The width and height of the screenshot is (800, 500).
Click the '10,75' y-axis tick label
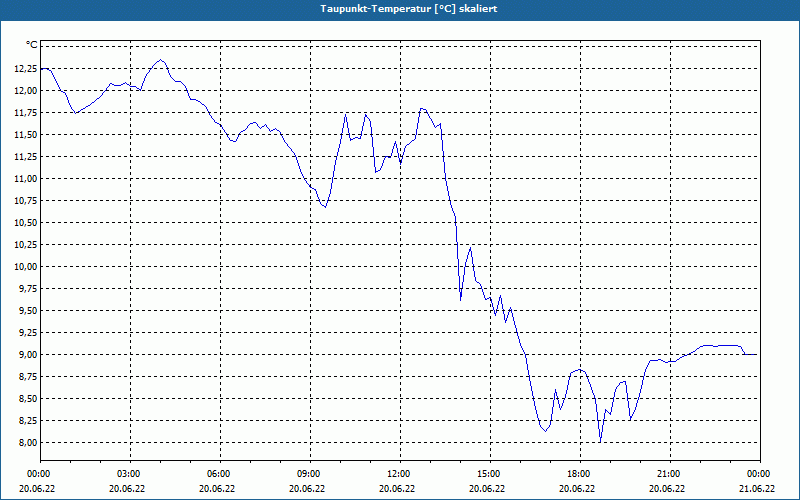pyautogui.click(x=26, y=201)
